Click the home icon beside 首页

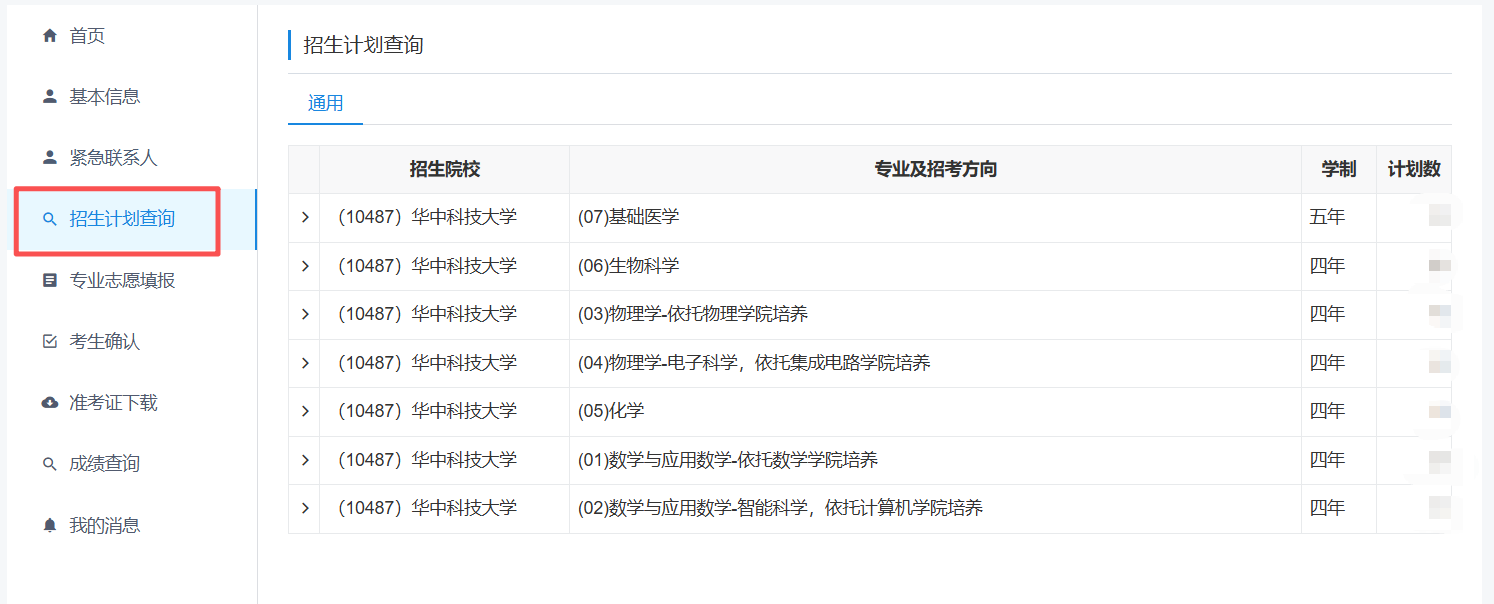tap(50, 36)
